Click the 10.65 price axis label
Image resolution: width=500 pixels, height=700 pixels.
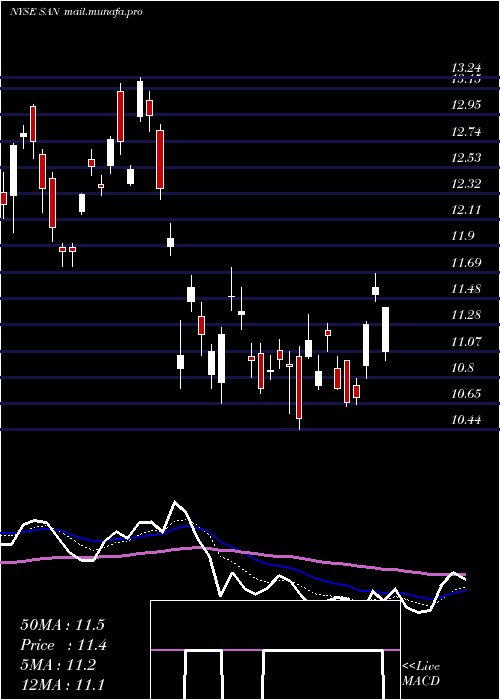(466, 394)
